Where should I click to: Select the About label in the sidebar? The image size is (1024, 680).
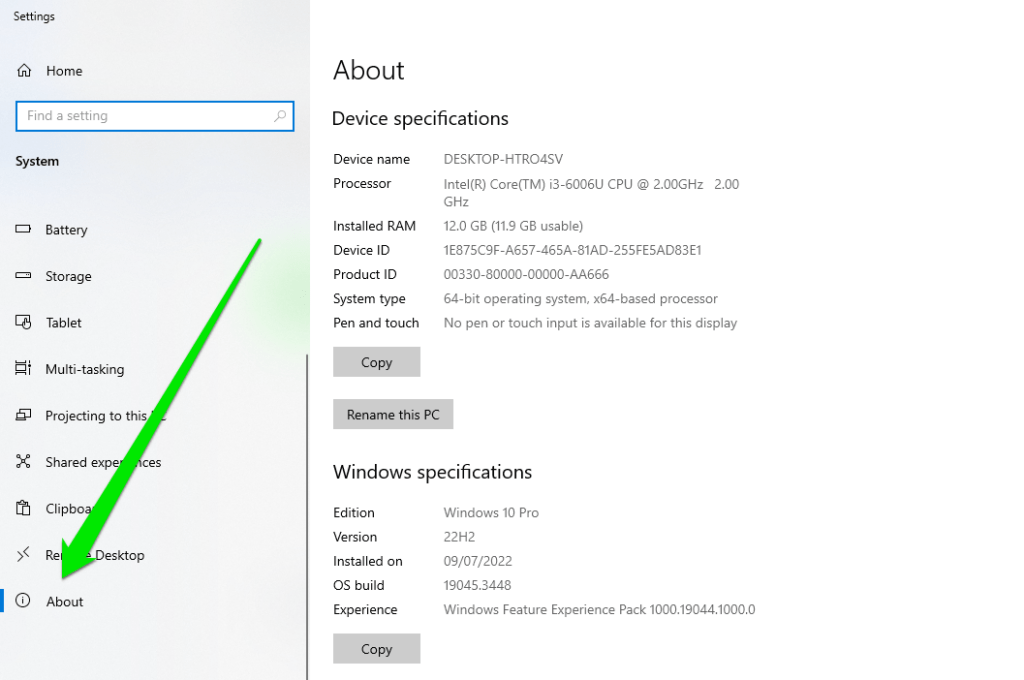tap(65, 602)
